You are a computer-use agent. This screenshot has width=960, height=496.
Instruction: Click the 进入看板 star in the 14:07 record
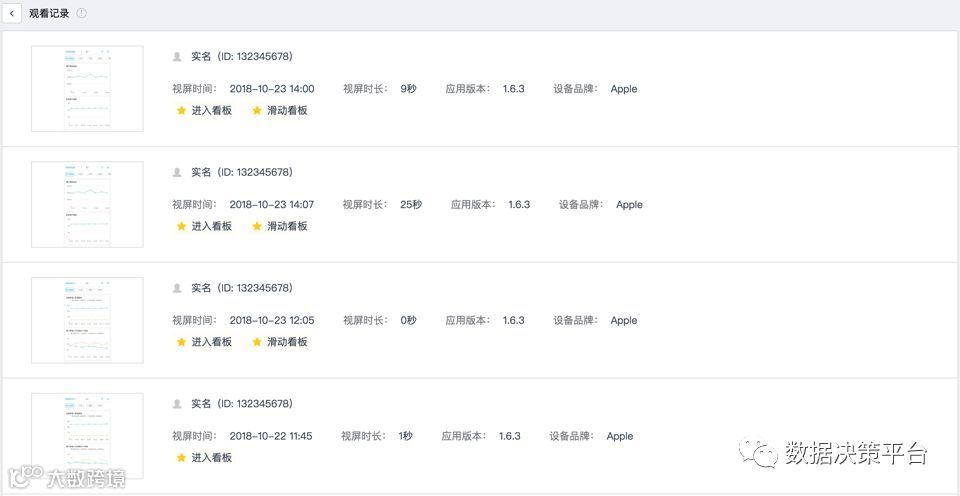(181, 227)
